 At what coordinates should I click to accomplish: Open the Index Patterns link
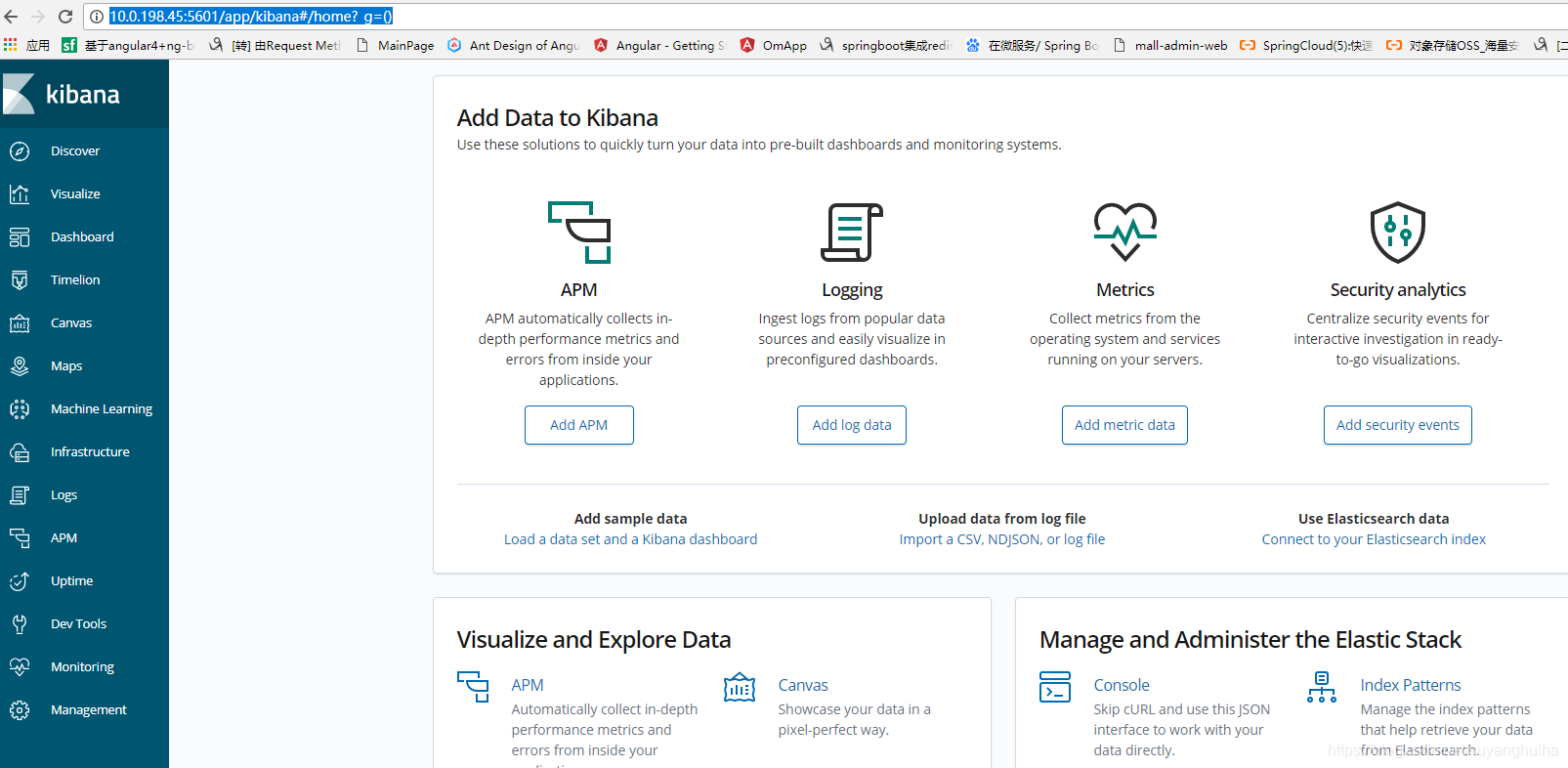coord(1411,685)
